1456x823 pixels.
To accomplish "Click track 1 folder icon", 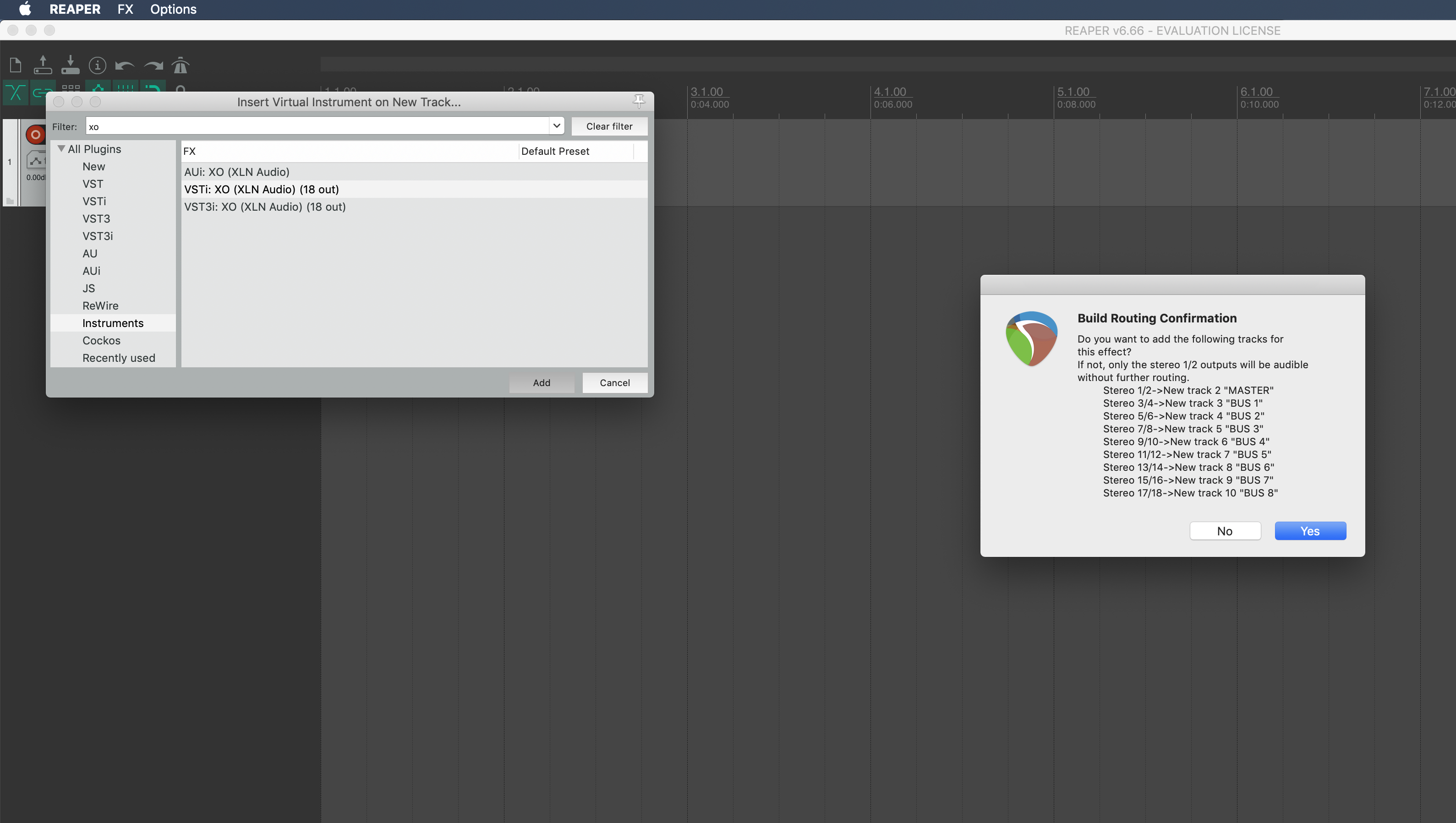I will coord(10,201).
